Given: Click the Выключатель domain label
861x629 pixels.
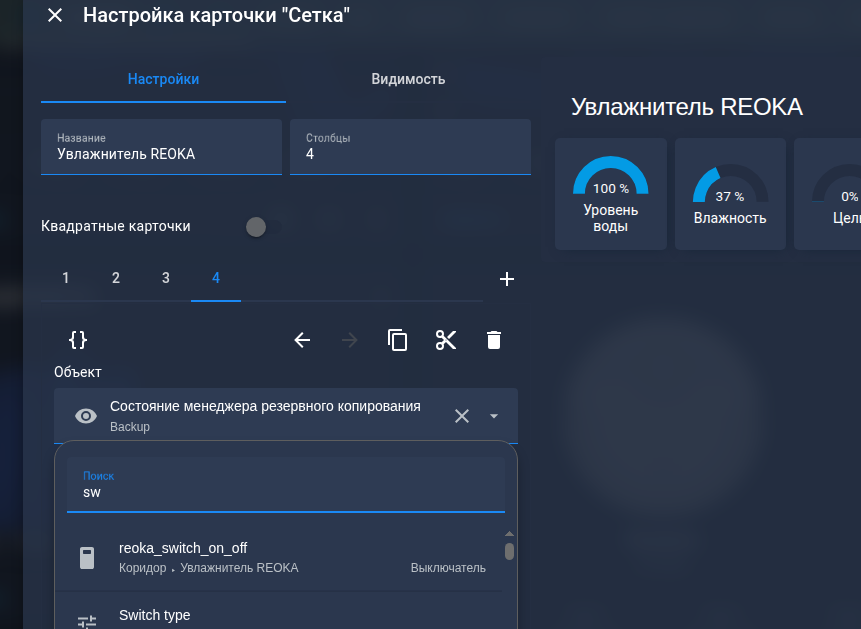Looking at the screenshot, I should [448, 567].
